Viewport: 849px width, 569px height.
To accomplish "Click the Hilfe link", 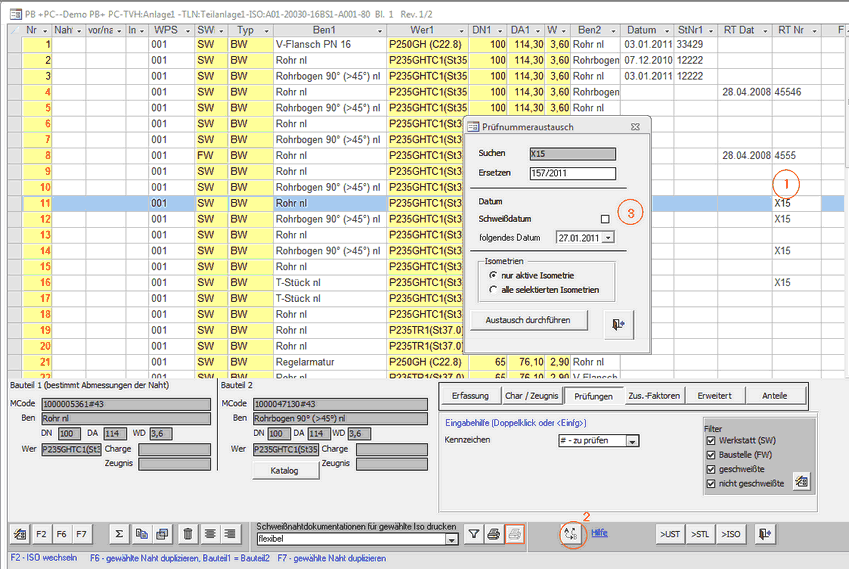I will pyautogui.click(x=599, y=533).
